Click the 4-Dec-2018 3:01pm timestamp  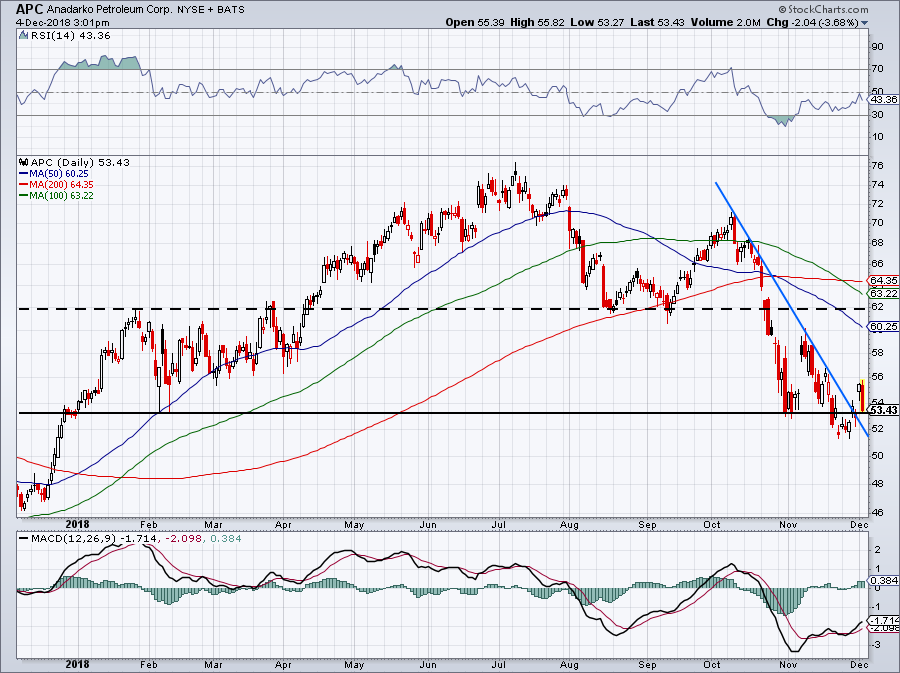[63, 23]
